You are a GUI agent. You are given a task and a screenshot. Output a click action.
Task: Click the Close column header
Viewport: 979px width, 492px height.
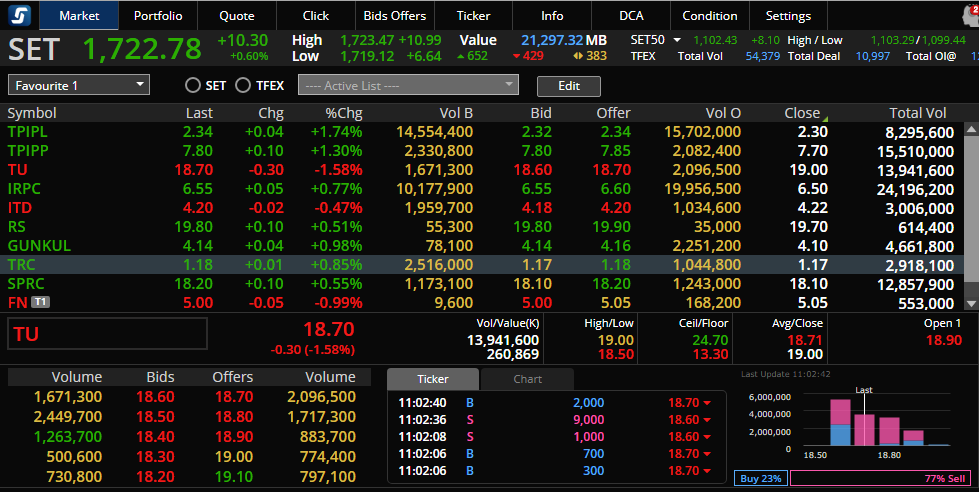(802, 113)
